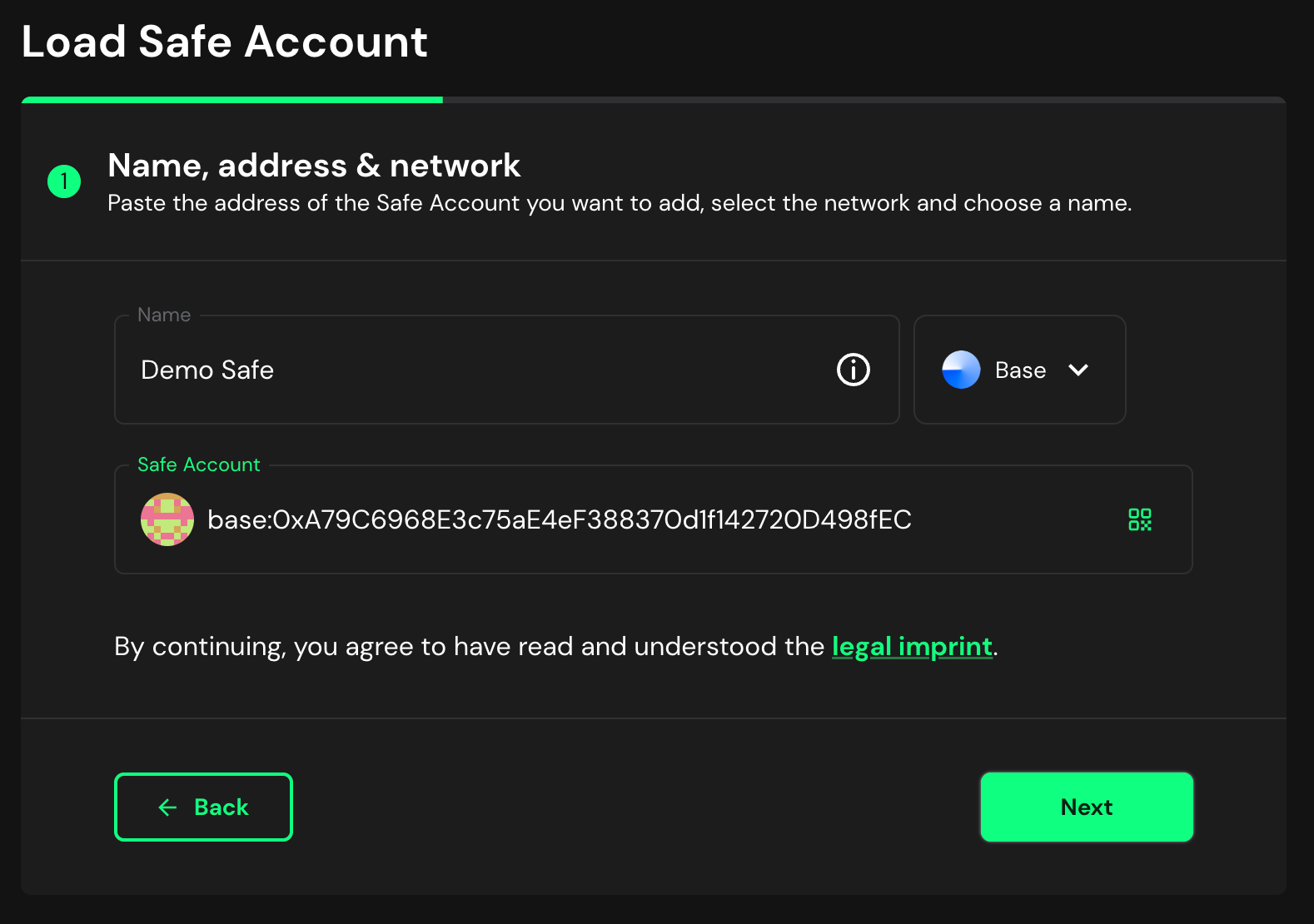The image size is (1314, 924).
Task: Click the back arrow icon inside Back button
Action: click(x=167, y=807)
